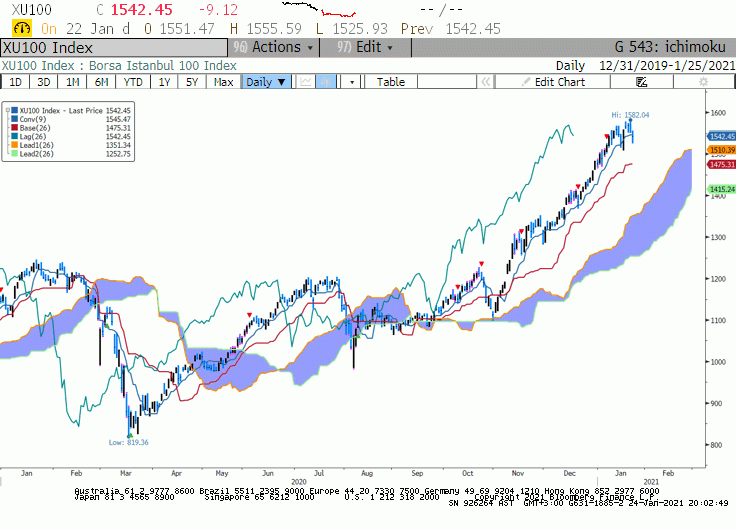Select the 6M range tab

pos(101,82)
